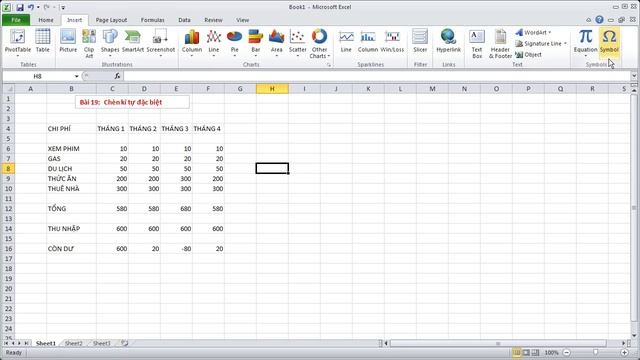Switch to the Formulas tab

pyautogui.click(x=152, y=20)
